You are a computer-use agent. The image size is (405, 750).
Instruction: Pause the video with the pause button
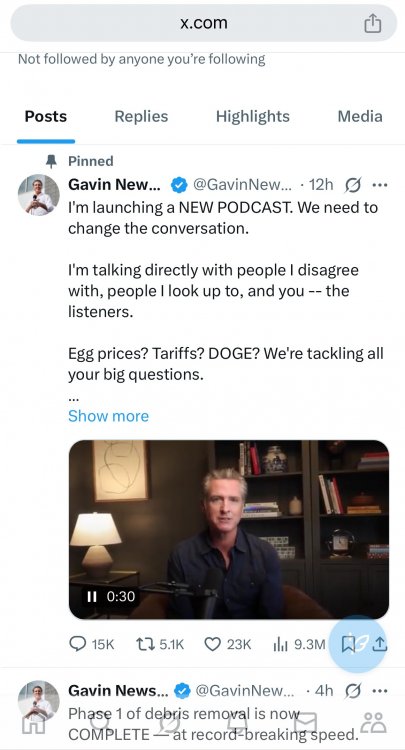91,596
